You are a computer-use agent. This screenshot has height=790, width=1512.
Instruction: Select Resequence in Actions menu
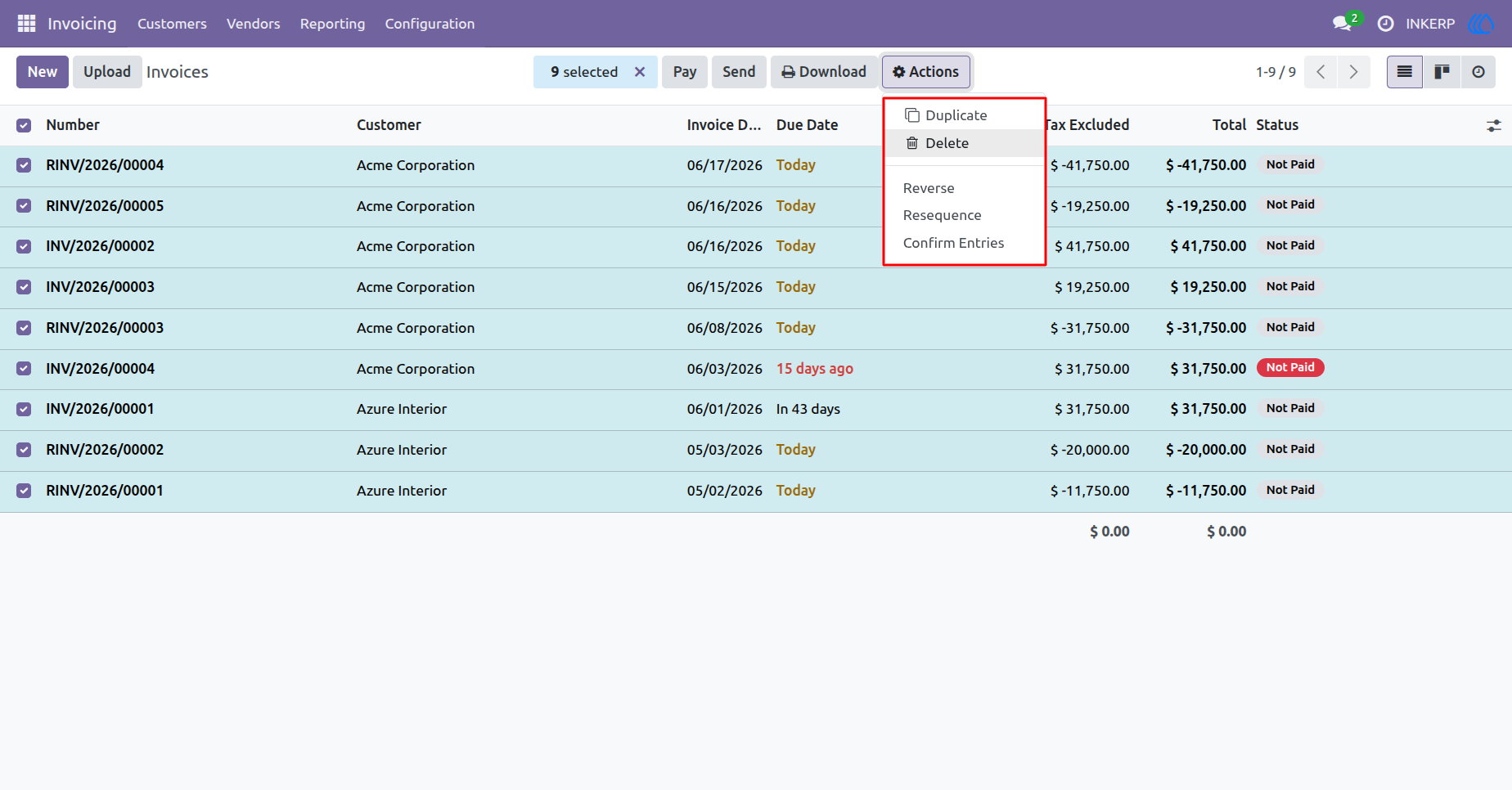(x=964, y=215)
